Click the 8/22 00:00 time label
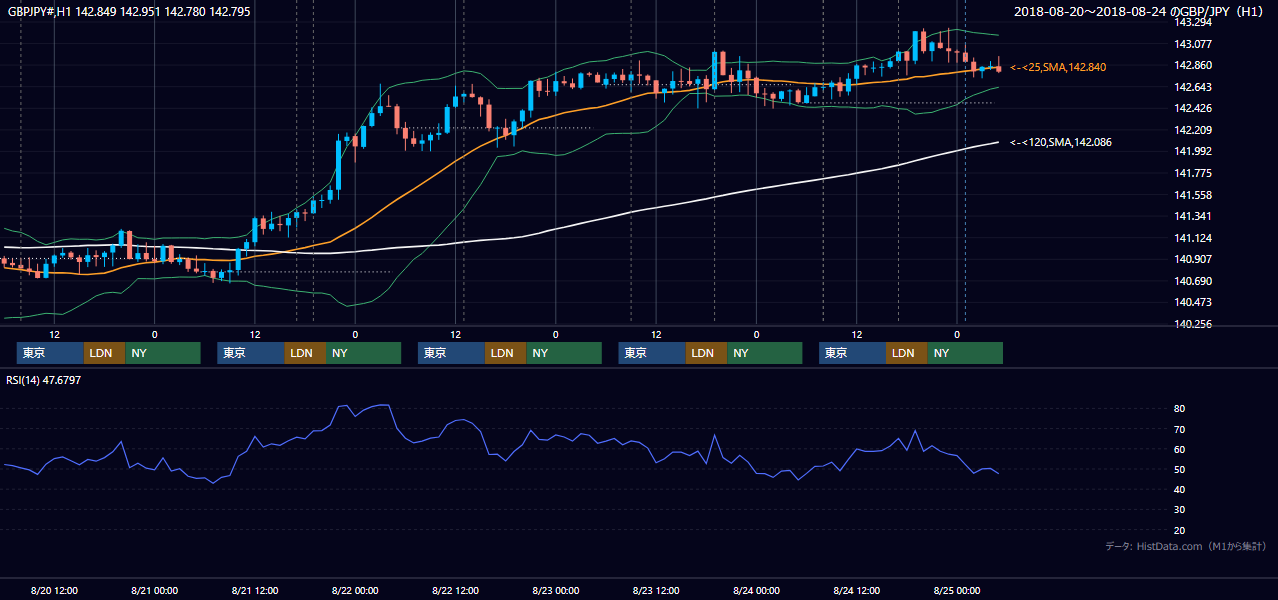The width and height of the screenshot is (1278, 600). click(355, 590)
